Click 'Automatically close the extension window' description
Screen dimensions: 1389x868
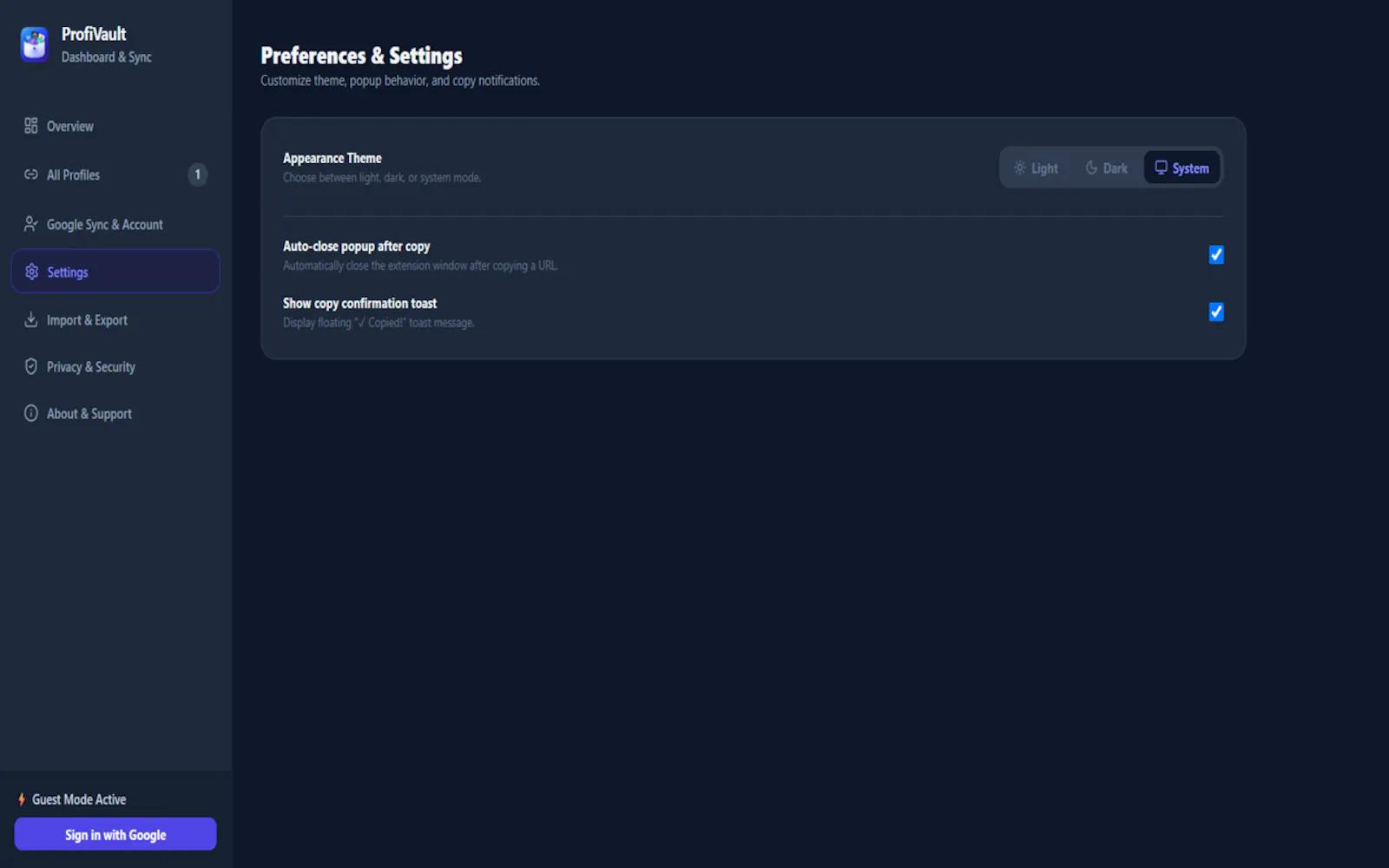click(x=420, y=266)
